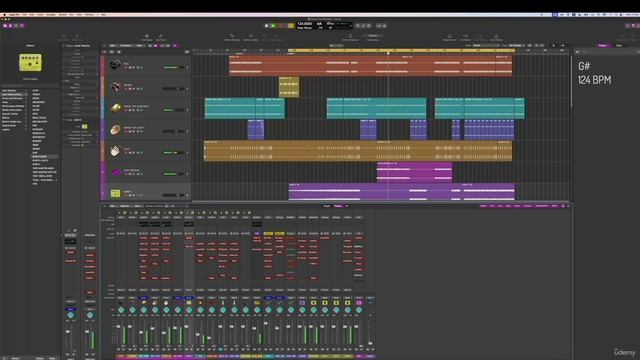
Task: Click the Add Track plus button
Action: tap(104, 52)
